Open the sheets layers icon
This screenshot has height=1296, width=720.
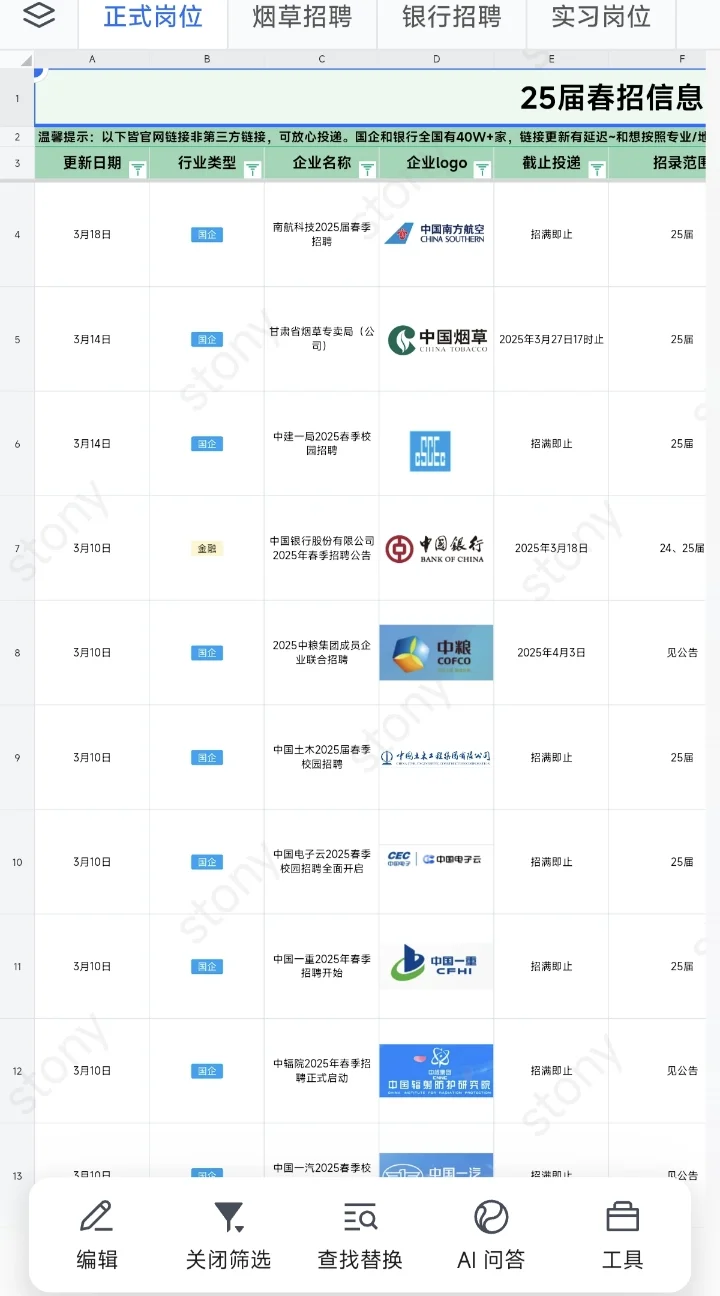coord(38,16)
